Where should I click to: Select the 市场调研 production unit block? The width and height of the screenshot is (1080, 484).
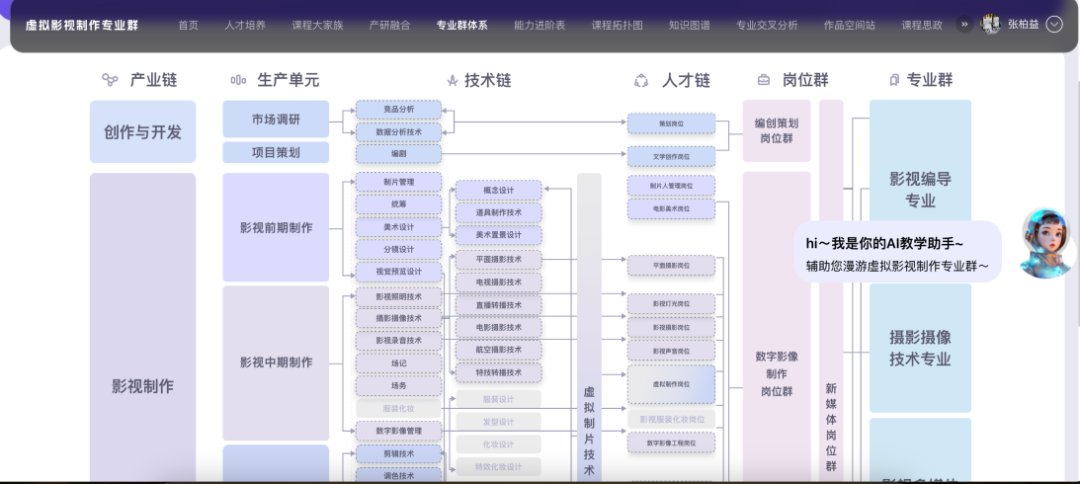pos(275,119)
